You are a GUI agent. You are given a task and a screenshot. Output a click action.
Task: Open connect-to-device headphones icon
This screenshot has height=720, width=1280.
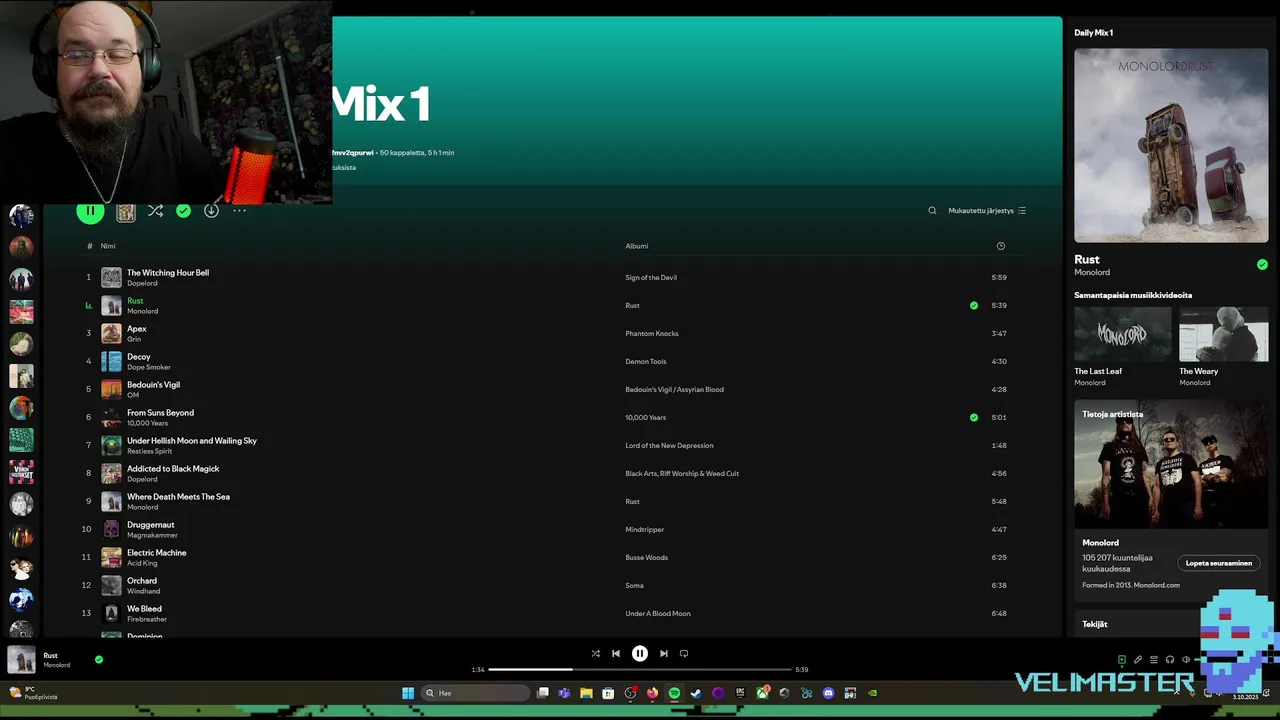pos(1170,659)
